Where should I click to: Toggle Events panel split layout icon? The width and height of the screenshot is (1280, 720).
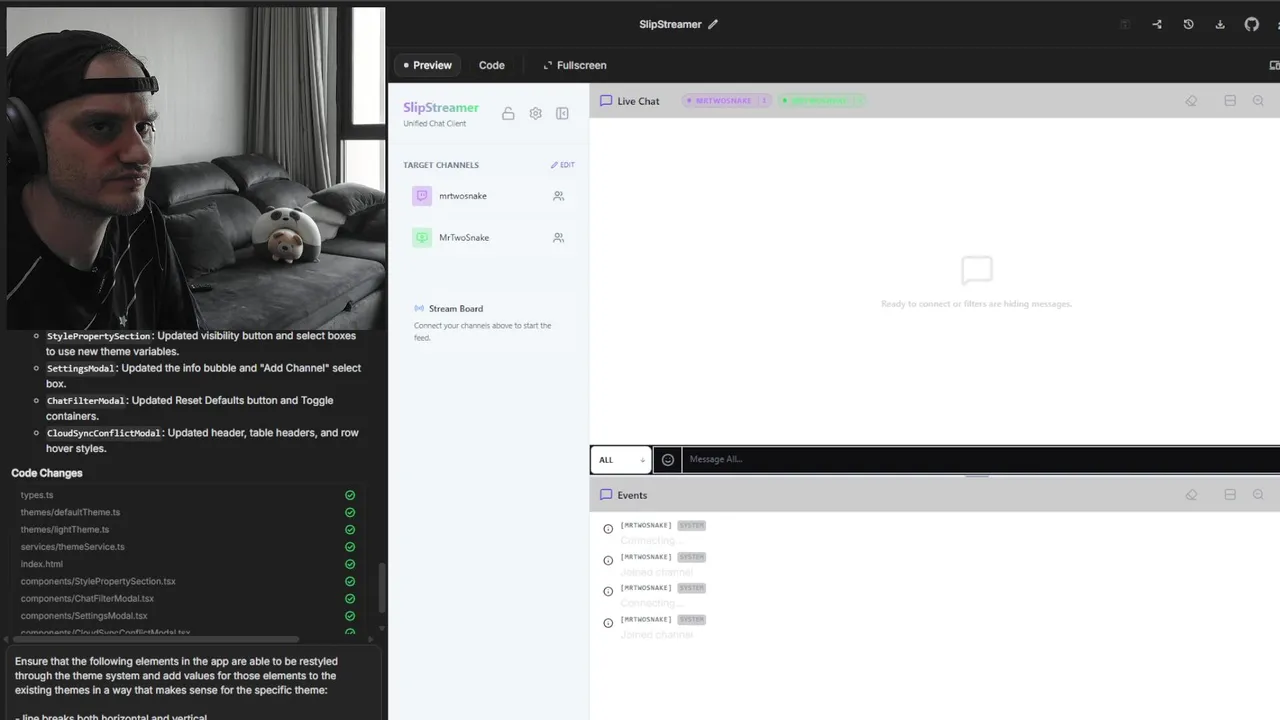click(1230, 495)
